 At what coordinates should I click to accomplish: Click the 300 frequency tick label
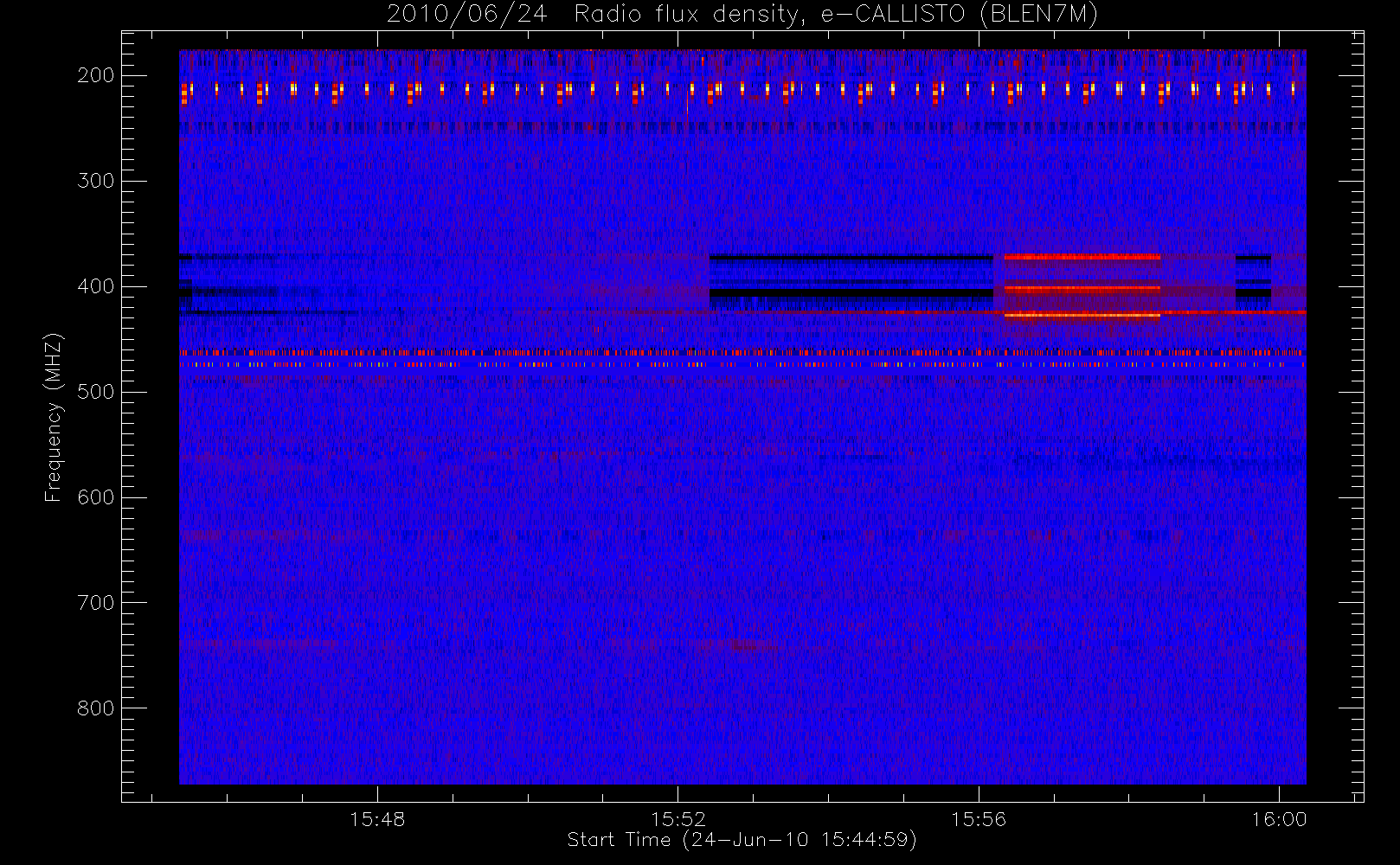pos(96,181)
